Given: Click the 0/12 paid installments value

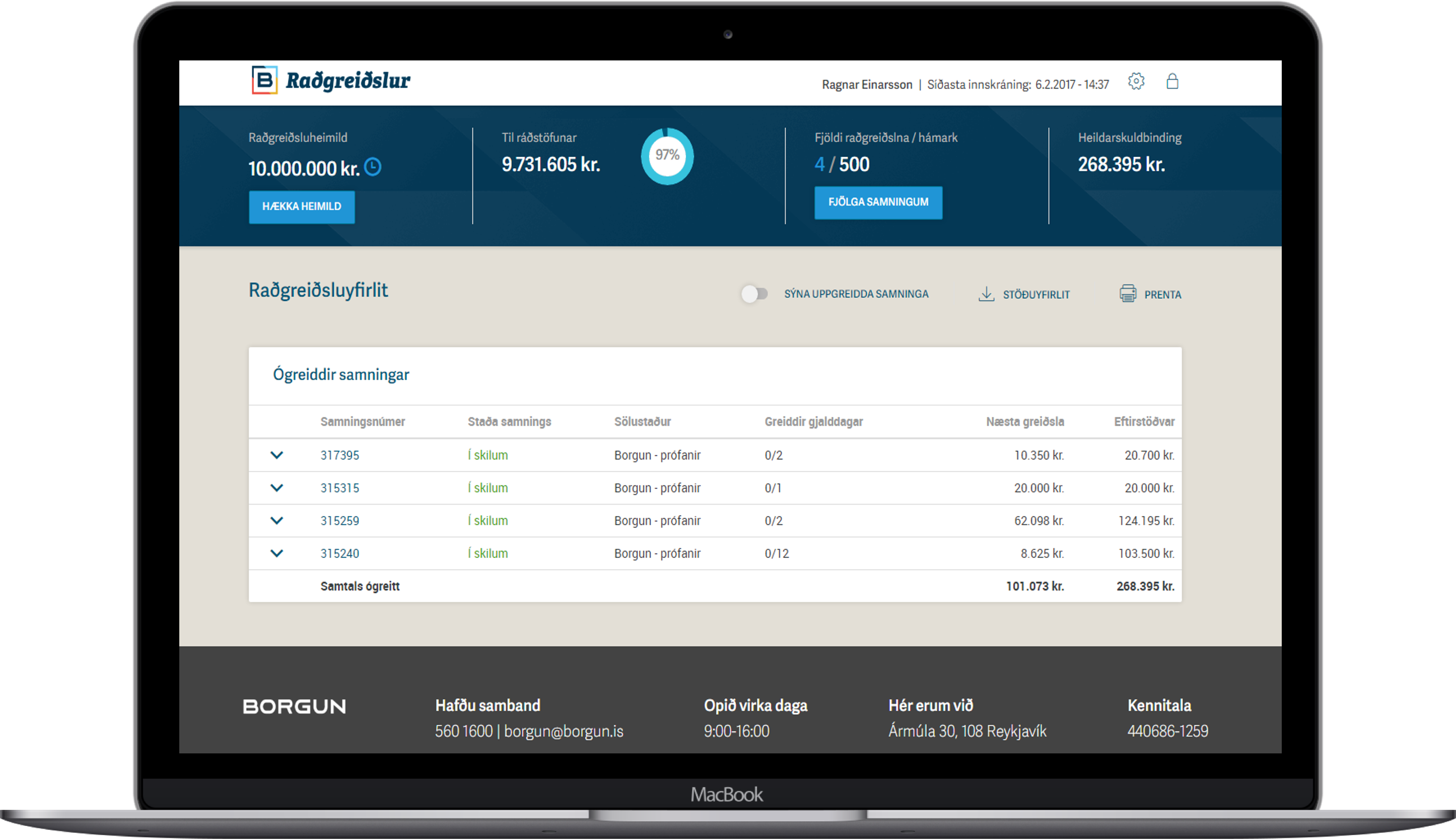Looking at the screenshot, I should click(x=776, y=554).
